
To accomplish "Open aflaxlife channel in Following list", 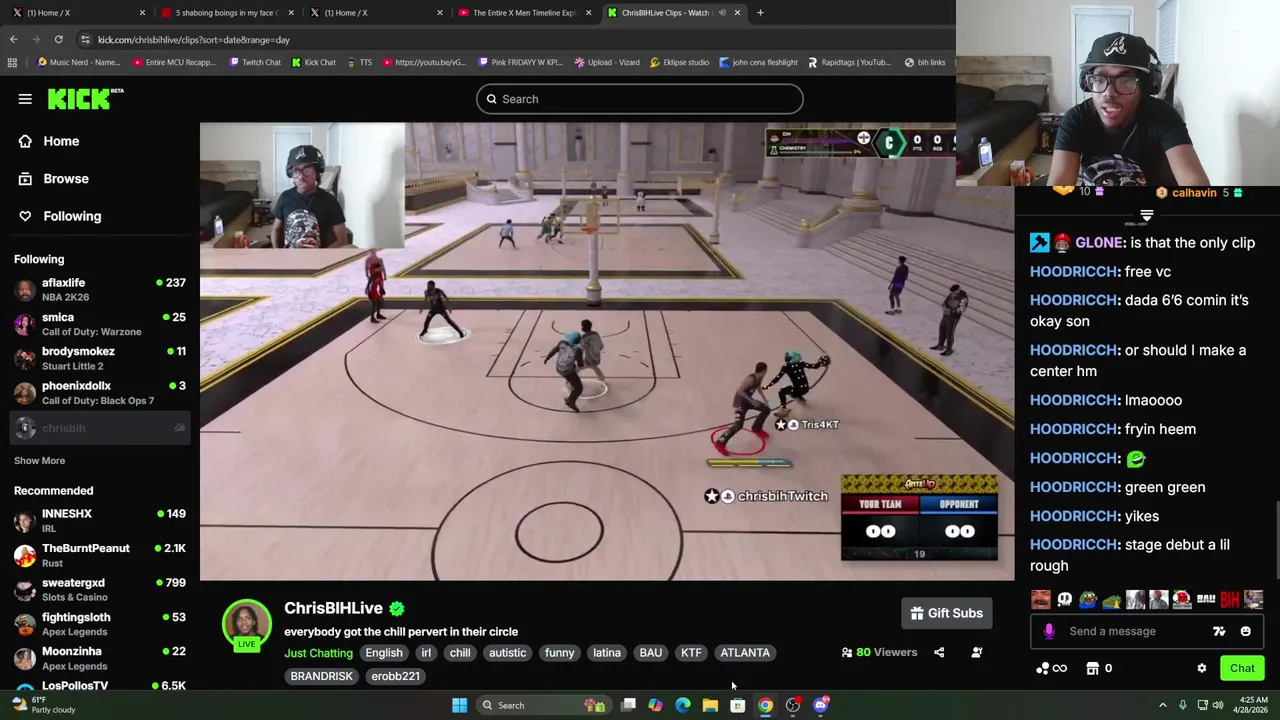I will click(x=100, y=290).
